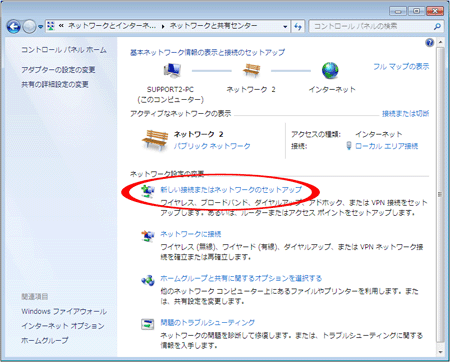The width and height of the screenshot is (450, 362).
Task: Open 問題のトラブルシューティング link
Action: pos(207,323)
